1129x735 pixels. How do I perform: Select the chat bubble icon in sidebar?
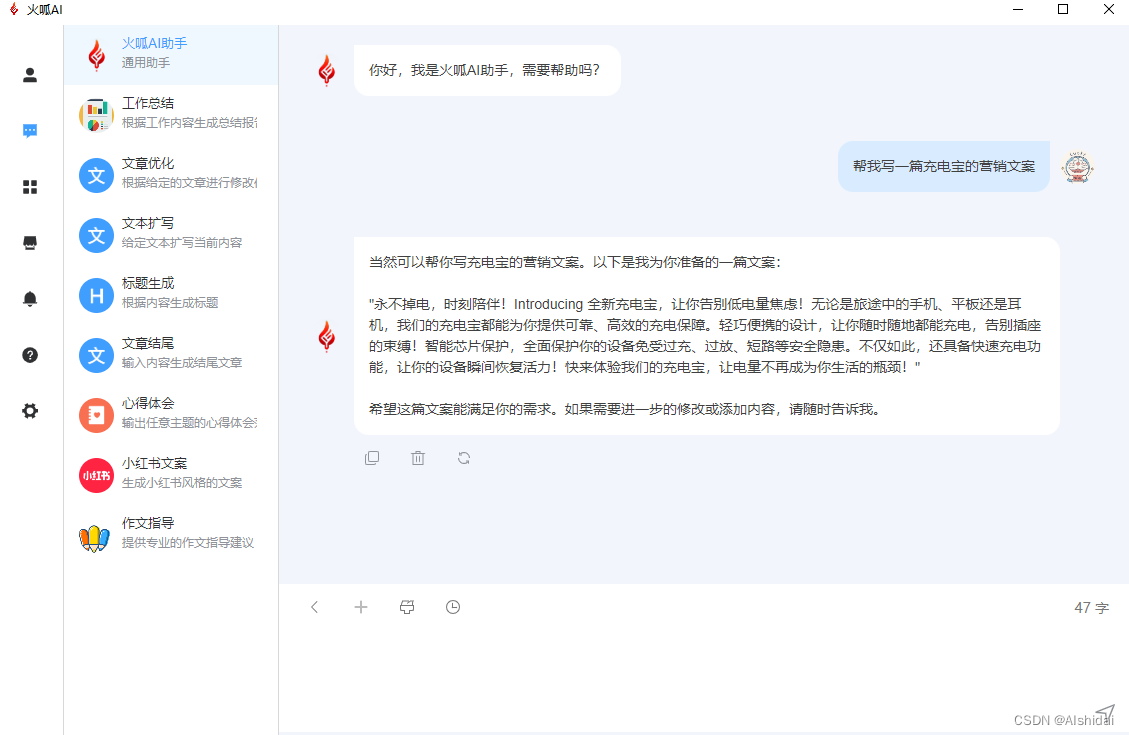[x=30, y=131]
